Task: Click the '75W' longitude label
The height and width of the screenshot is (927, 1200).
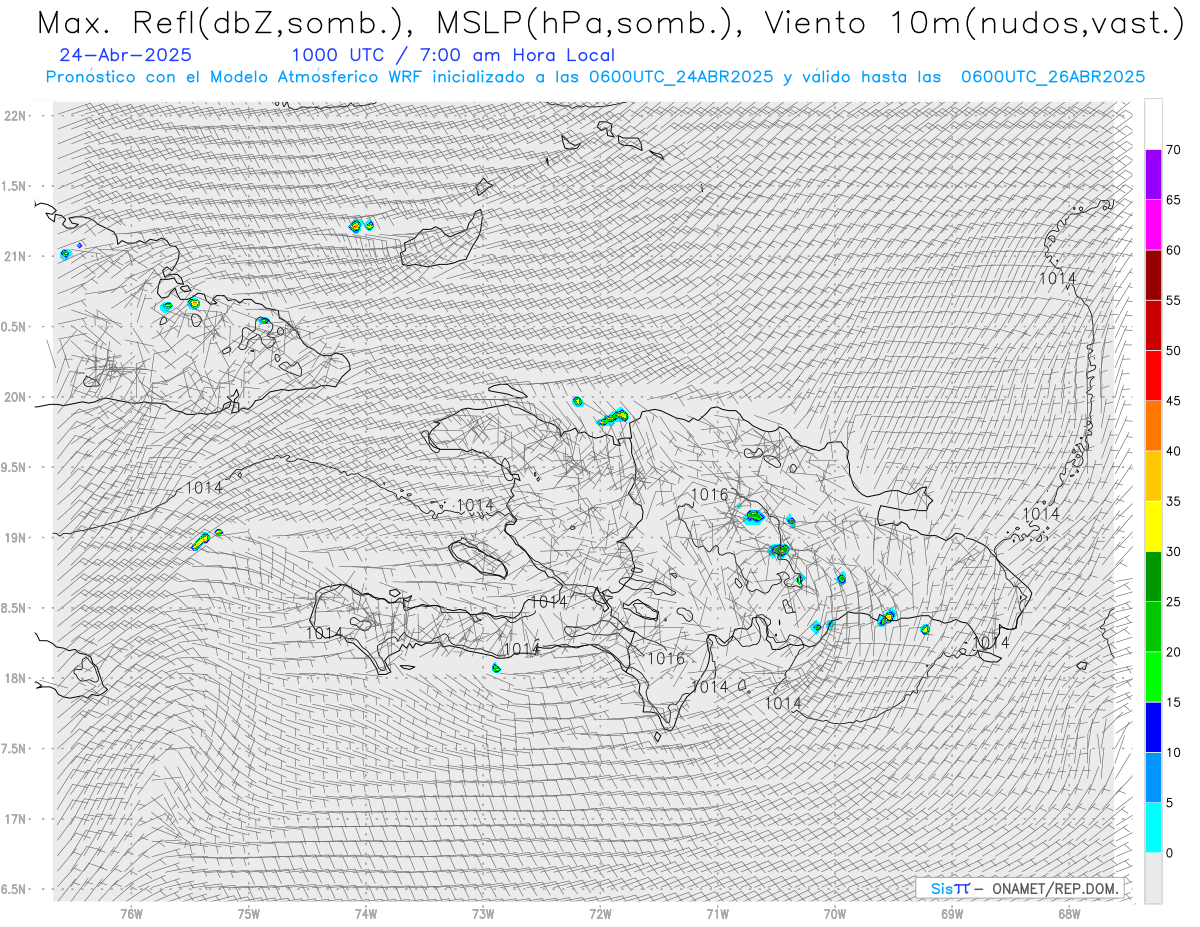Action: coord(249,913)
